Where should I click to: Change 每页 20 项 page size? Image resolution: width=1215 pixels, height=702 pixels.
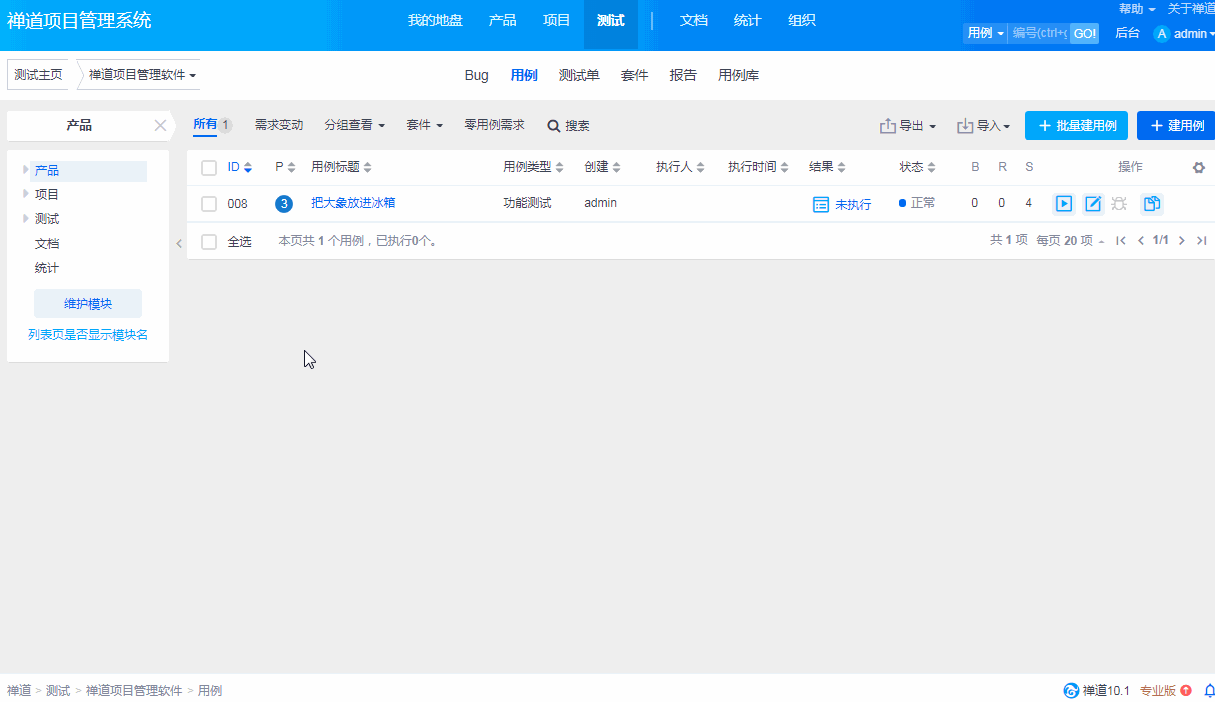(x=1071, y=241)
